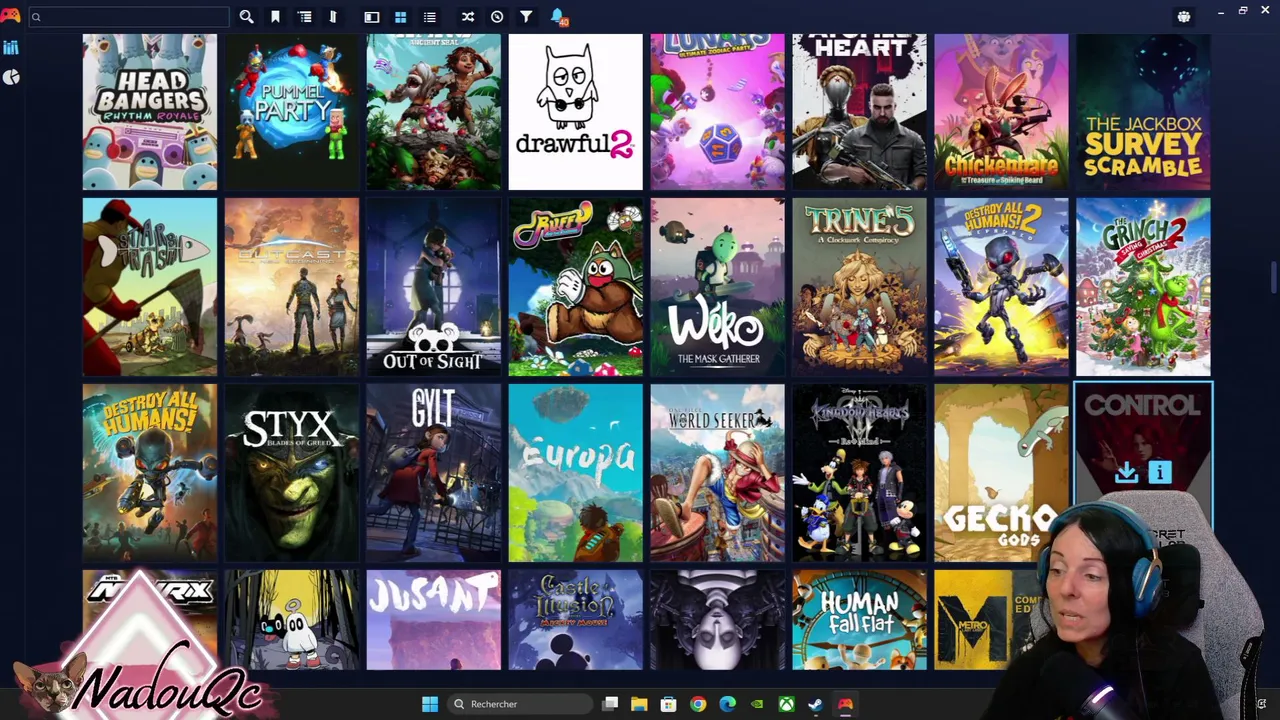
Task: Select the Gylt game cover
Action: [434, 473]
